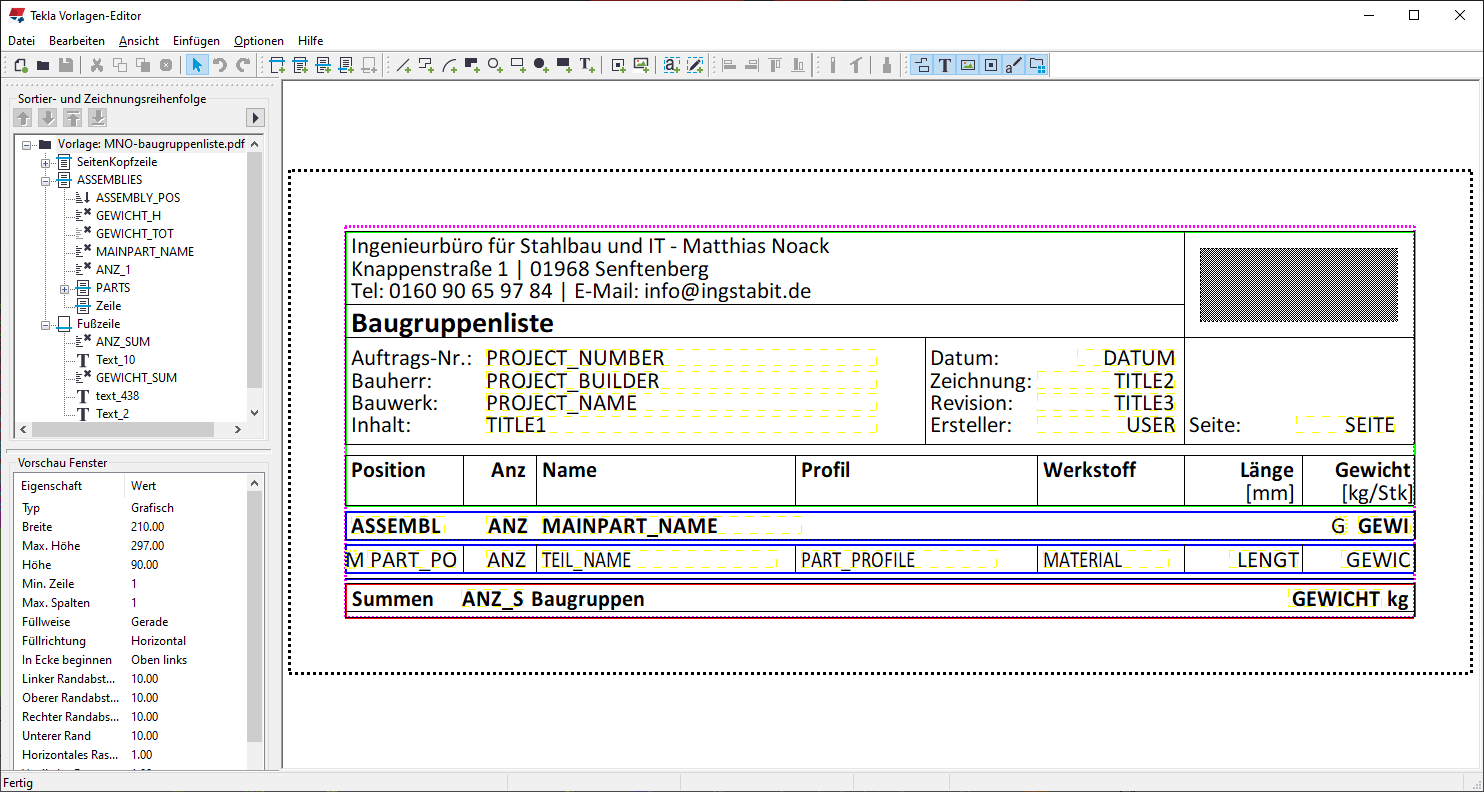Click the Open folder toolbar icon
The image size is (1484, 792).
[x=43, y=65]
